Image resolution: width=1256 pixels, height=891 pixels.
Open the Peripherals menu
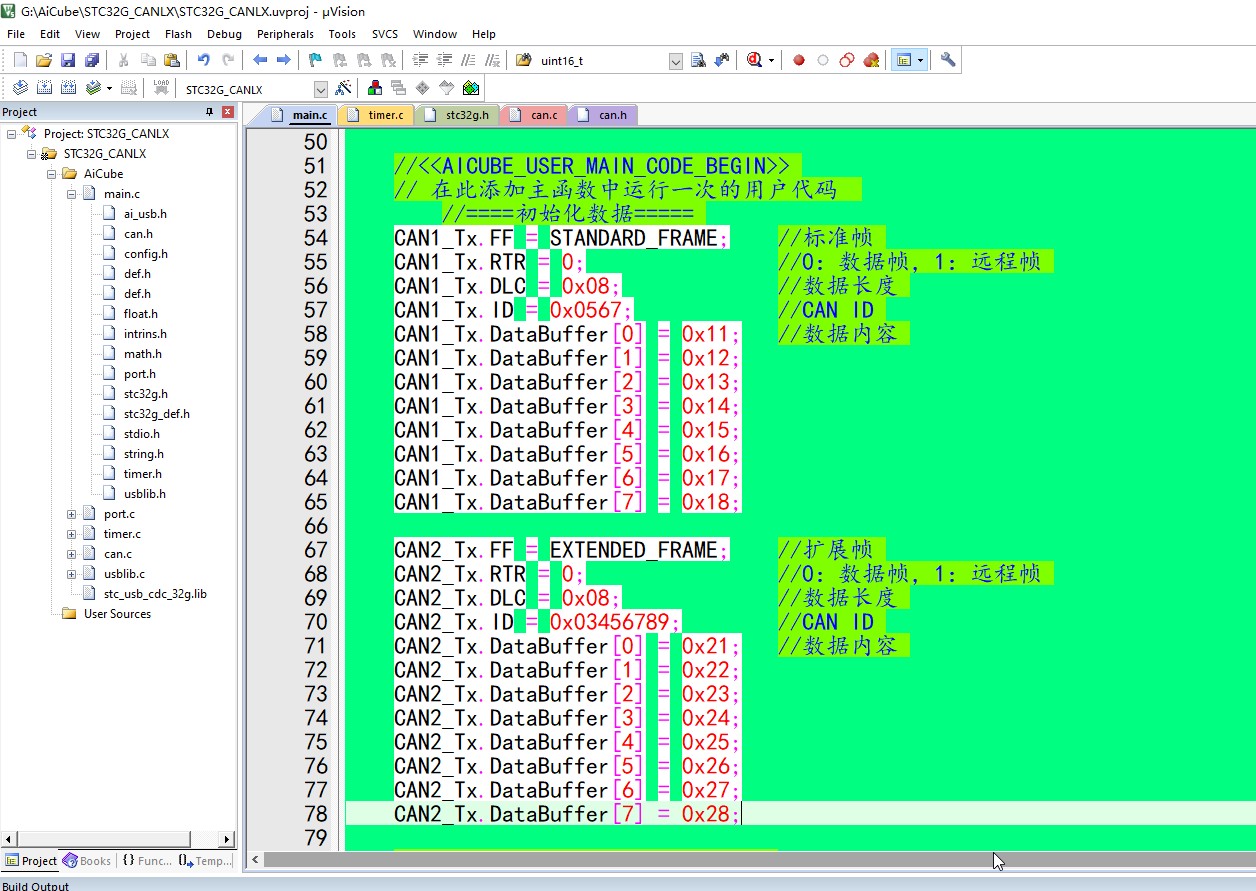pos(285,34)
